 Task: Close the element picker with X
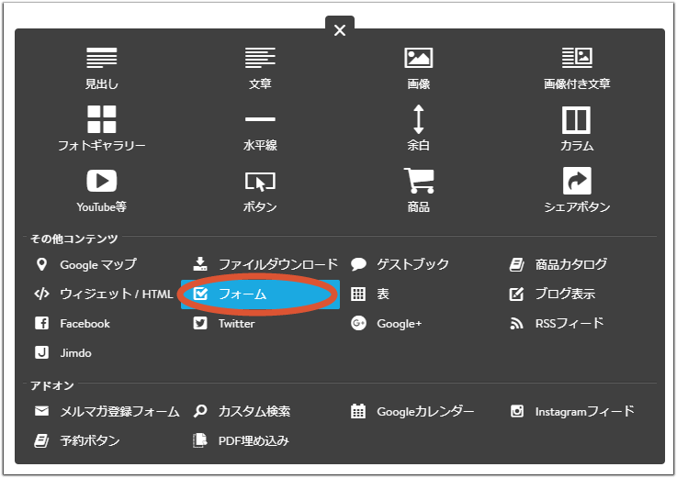pos(340,30)
